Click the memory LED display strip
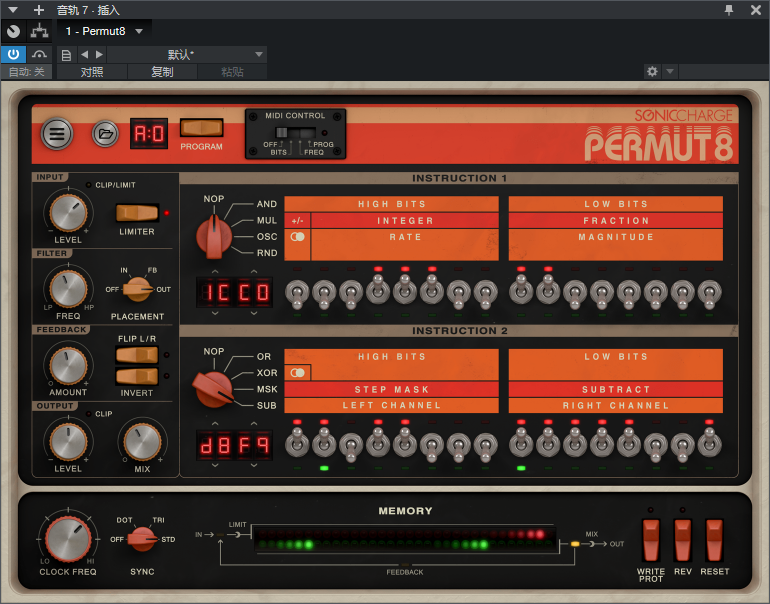The image size is (770, 604). 406,539
